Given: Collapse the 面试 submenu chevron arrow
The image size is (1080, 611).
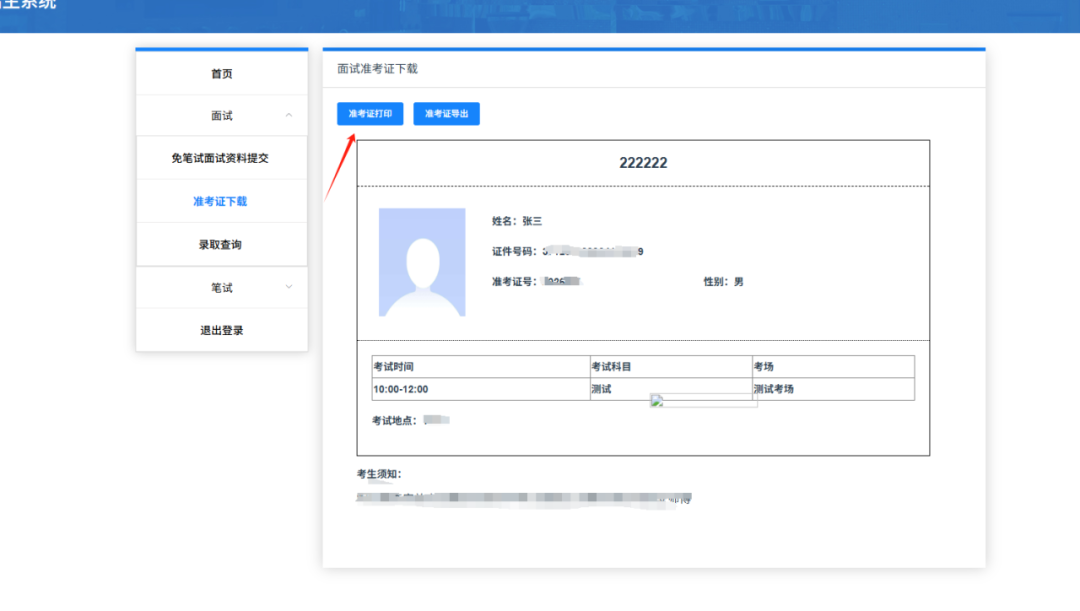Looking at the screenshot, I should click(x=289, y=116).
